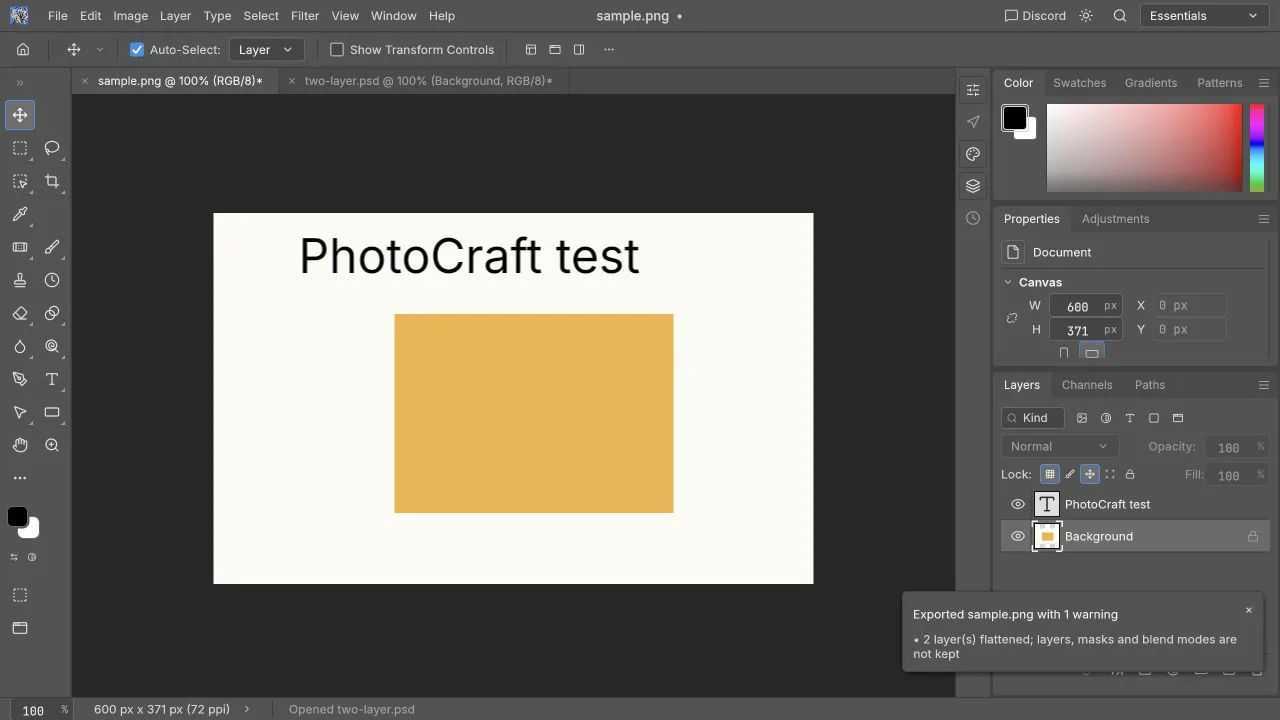This screenshot has width=1280, height=720.
Task: Open the Image menu
Action: tap(131, 16)
